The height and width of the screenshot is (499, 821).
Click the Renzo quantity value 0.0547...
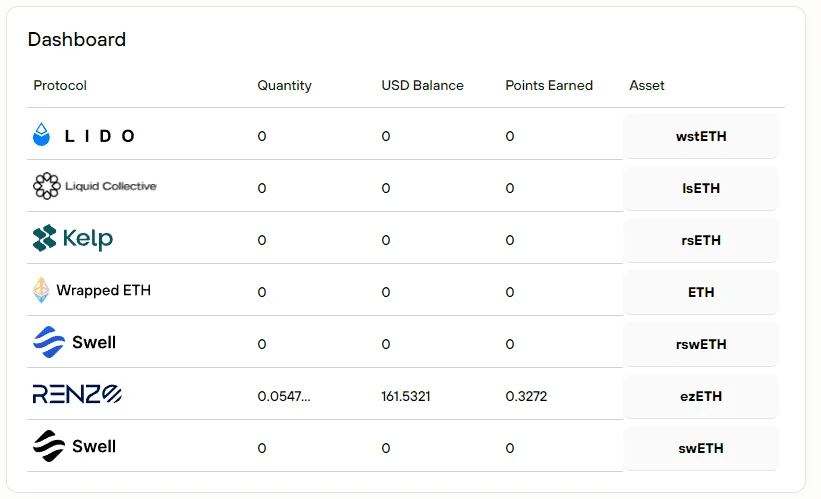284,396
